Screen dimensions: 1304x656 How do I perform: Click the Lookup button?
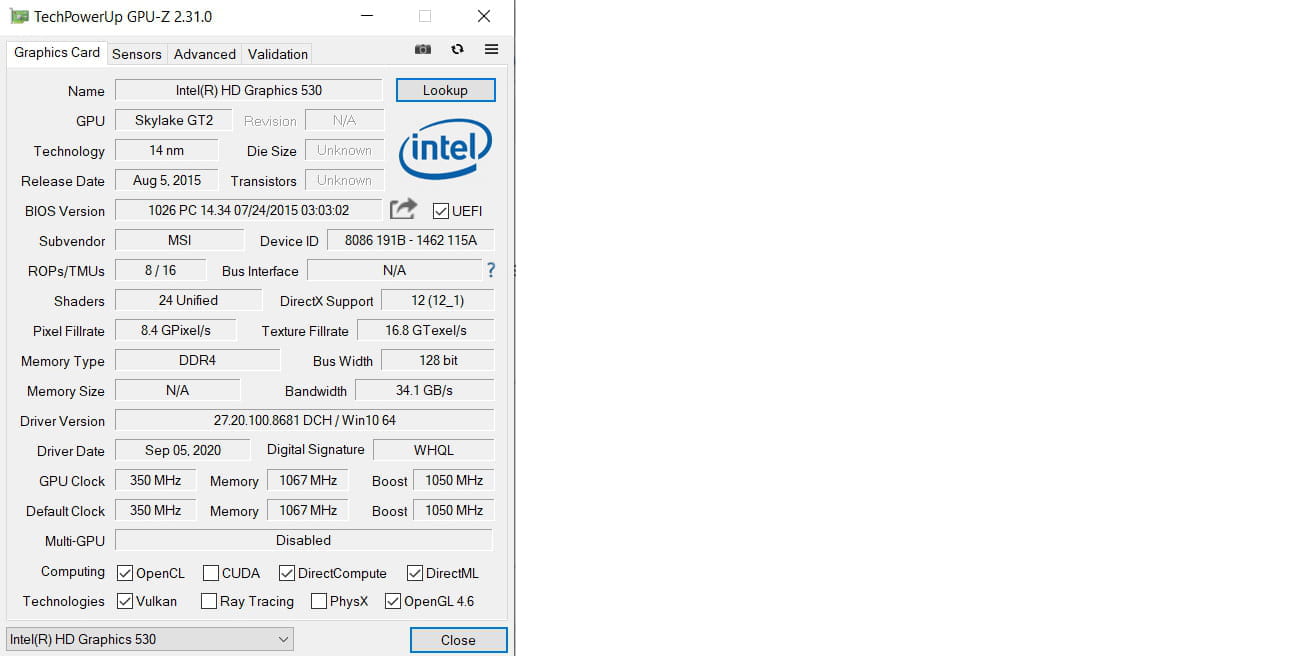click(445, 90)
